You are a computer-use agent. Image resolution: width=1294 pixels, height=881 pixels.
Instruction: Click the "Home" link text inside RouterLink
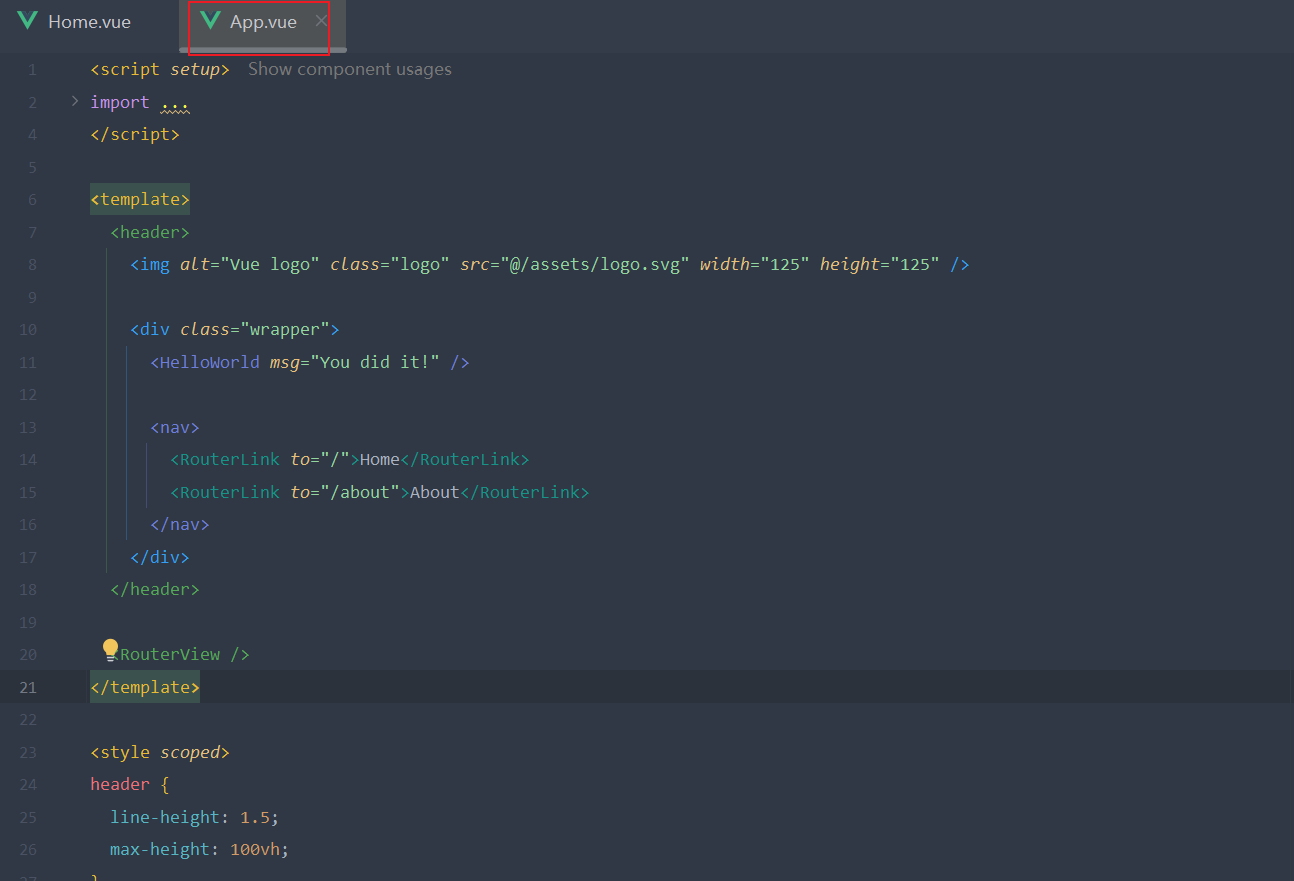click(380, 459)
